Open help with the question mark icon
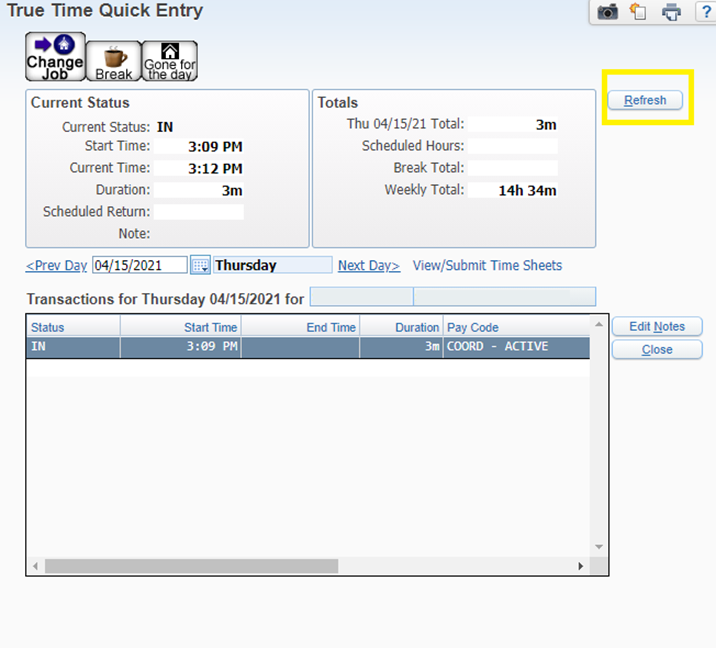The height and width of the screenshot is (648, 716). click(x=706, y=11)
